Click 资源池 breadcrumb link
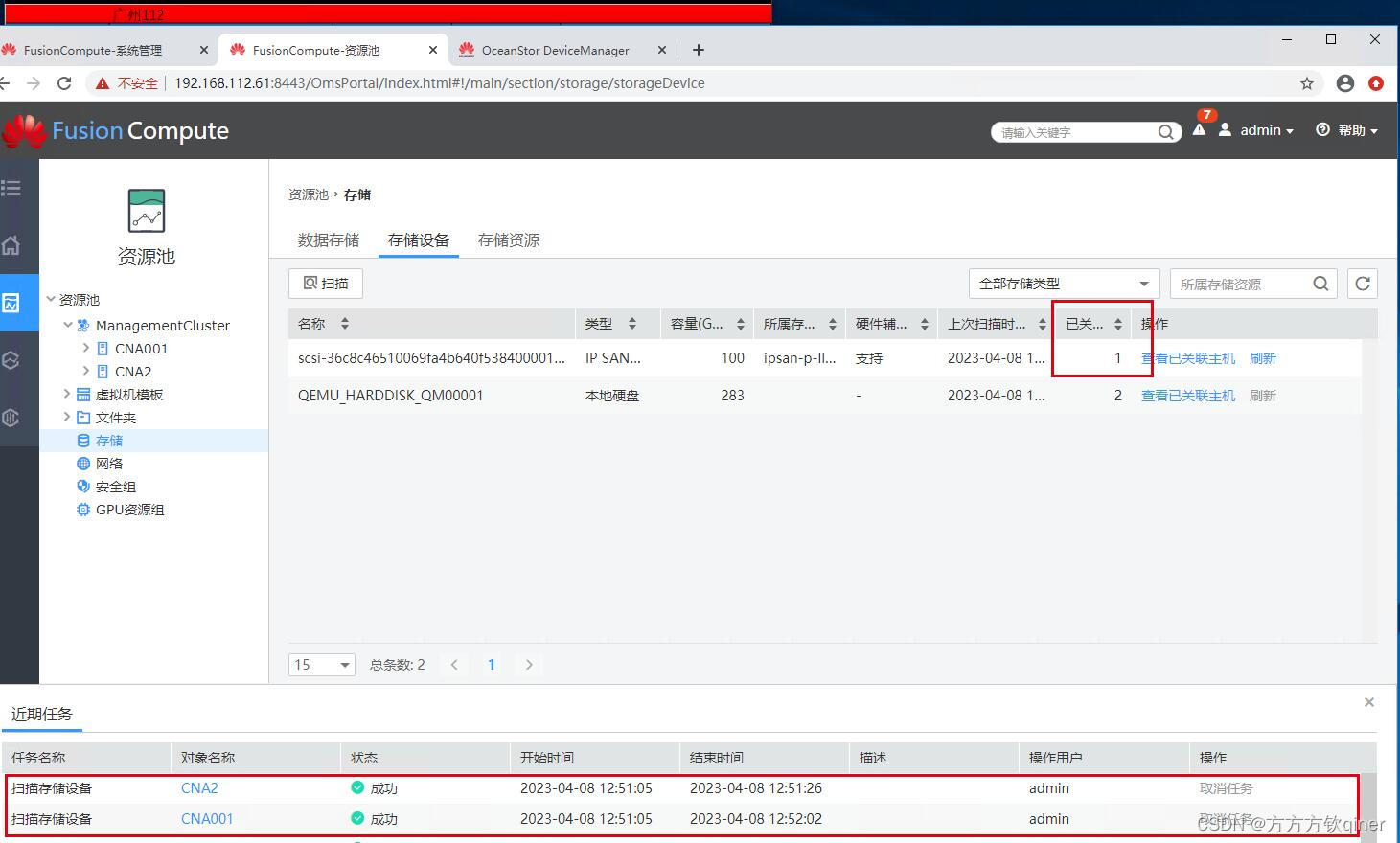This screenshot has width=1400, height=843. 309,194
